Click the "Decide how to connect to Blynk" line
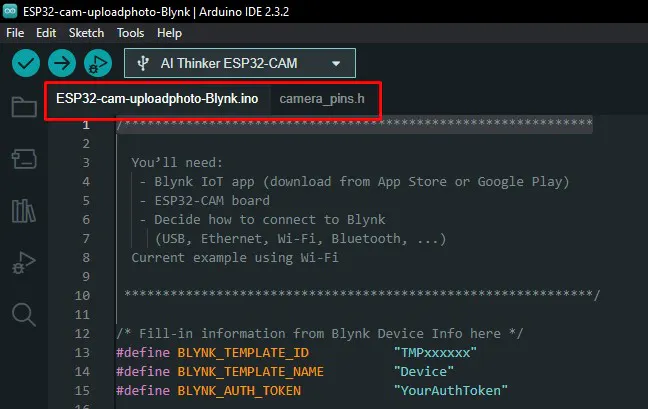 tap(262, 220)
